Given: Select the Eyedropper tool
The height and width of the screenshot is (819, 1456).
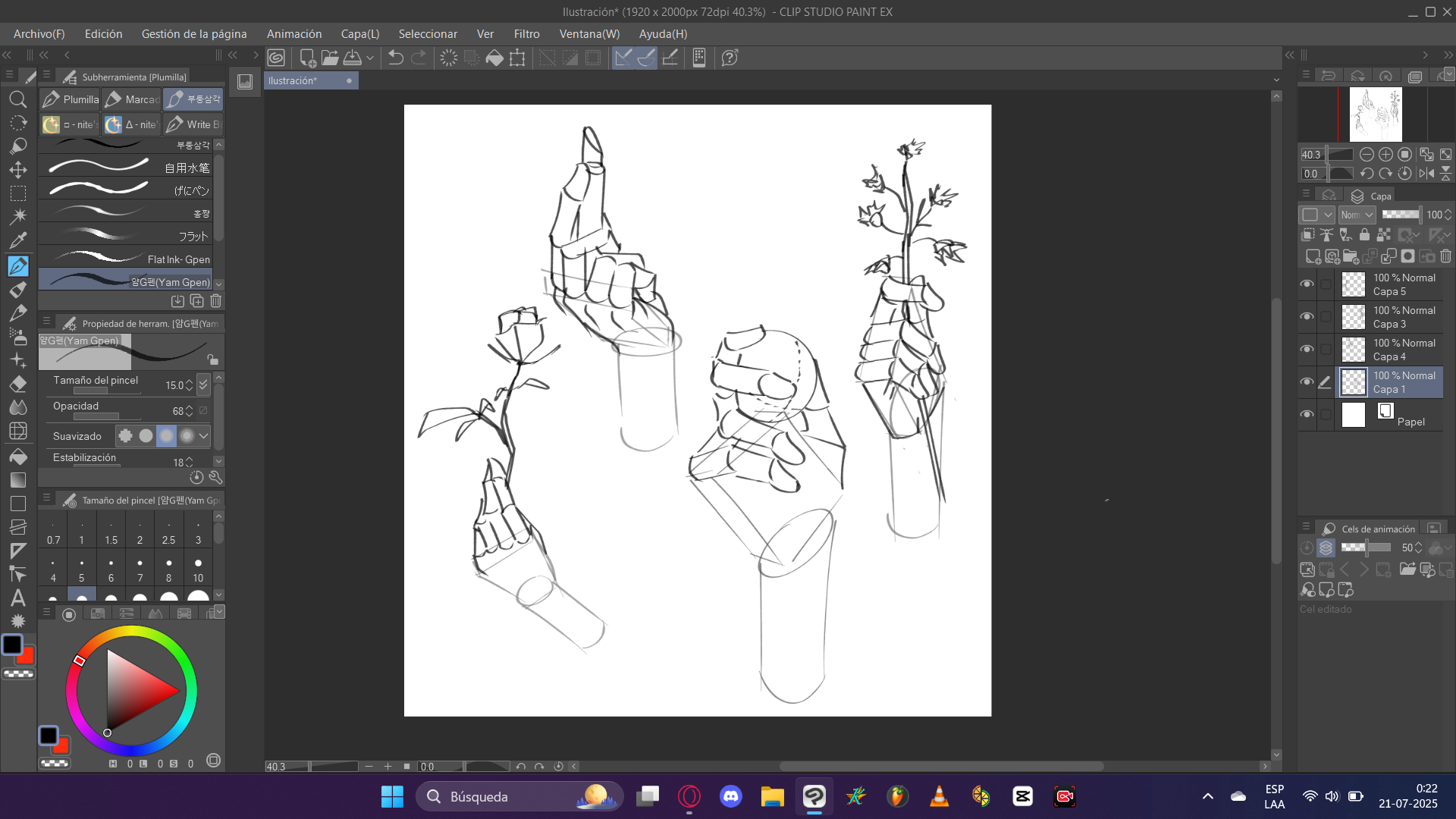Looking at the screenshot, I should pos(18,240).
